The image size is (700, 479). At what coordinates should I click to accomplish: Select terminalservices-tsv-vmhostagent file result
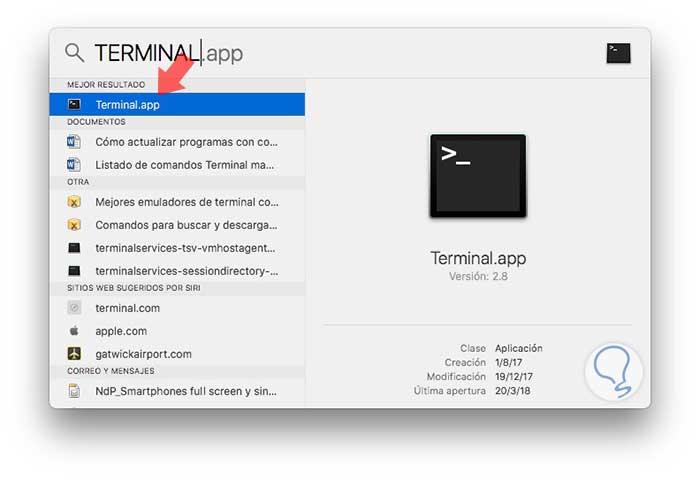pos(177,248)
